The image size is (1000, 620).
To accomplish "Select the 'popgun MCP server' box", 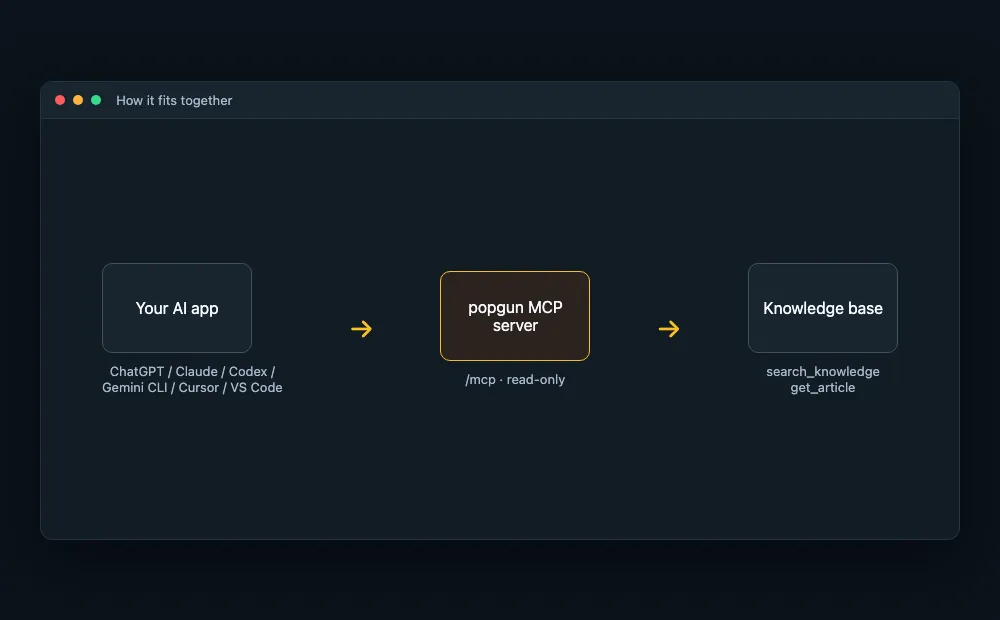I will [515, 316].
